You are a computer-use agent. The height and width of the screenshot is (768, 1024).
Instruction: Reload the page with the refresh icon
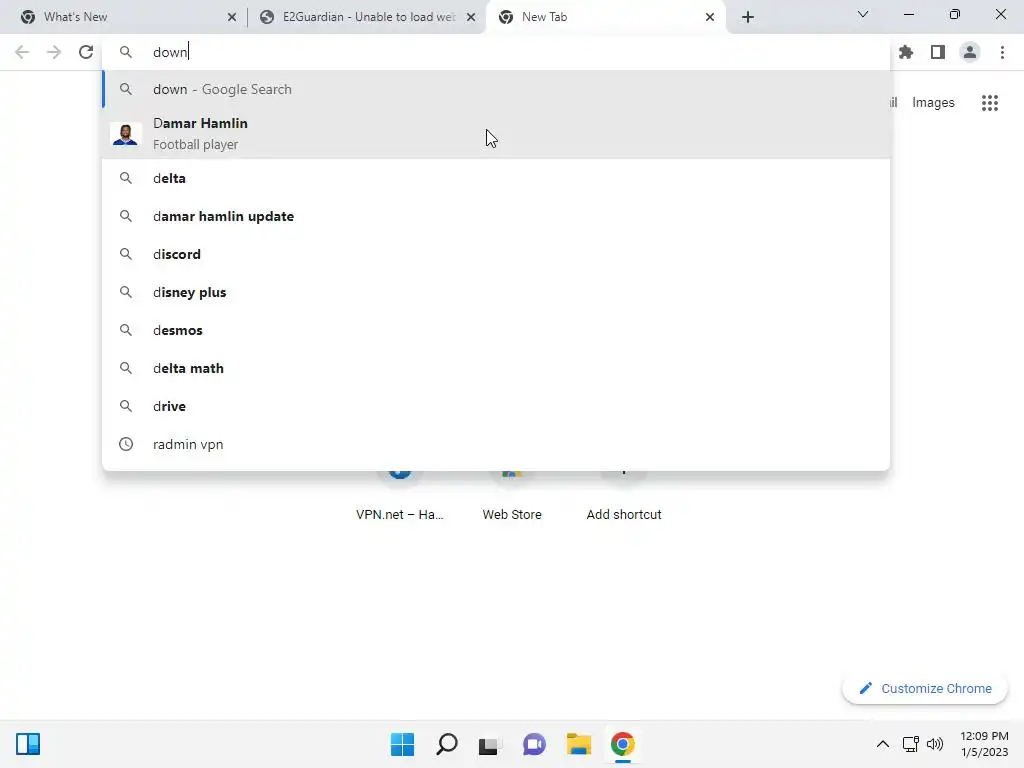(x=86, y=52)
